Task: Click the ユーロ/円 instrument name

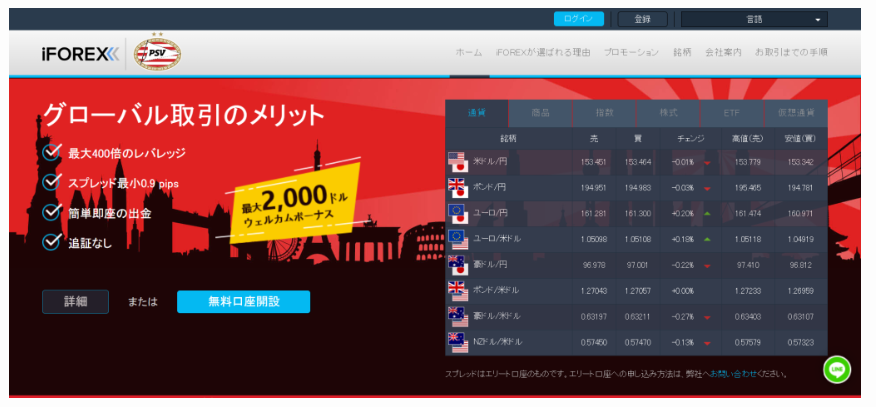Action: coord(490,213)
